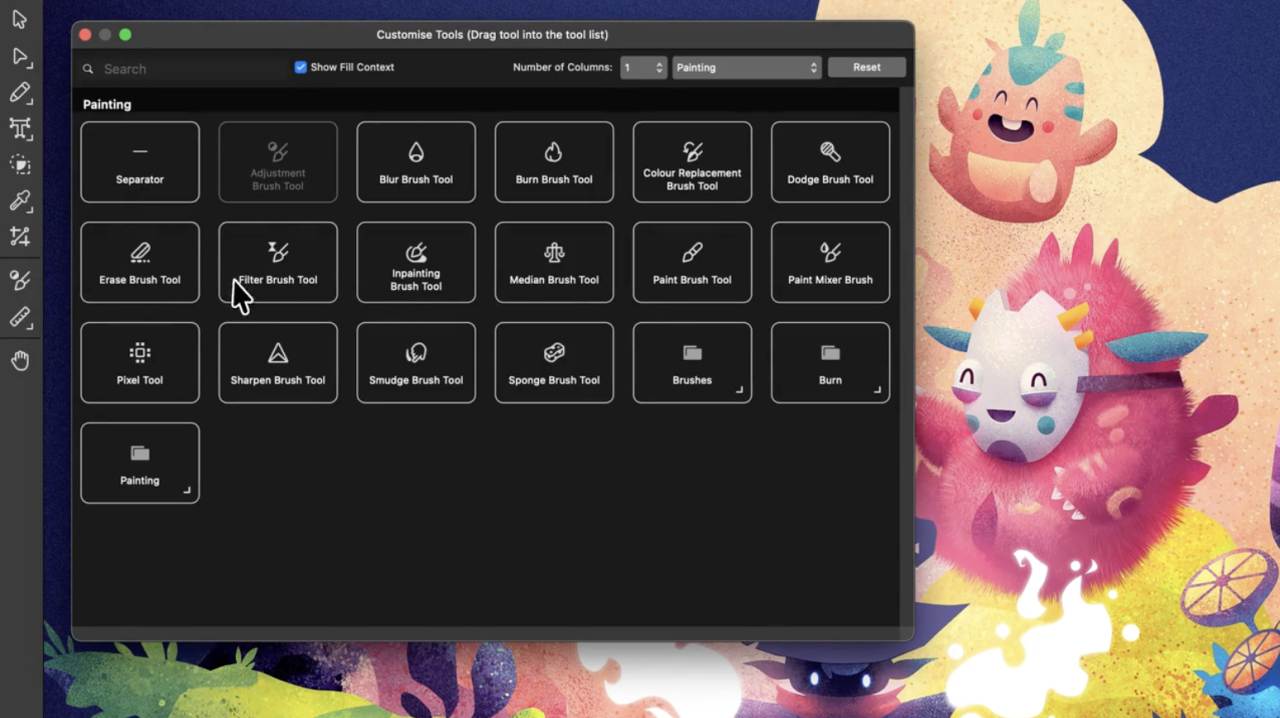The height and width of the screenshot is (718, 1280).
Task: Choose the Dodge Brush Tool
Action: tap(829, 162)
